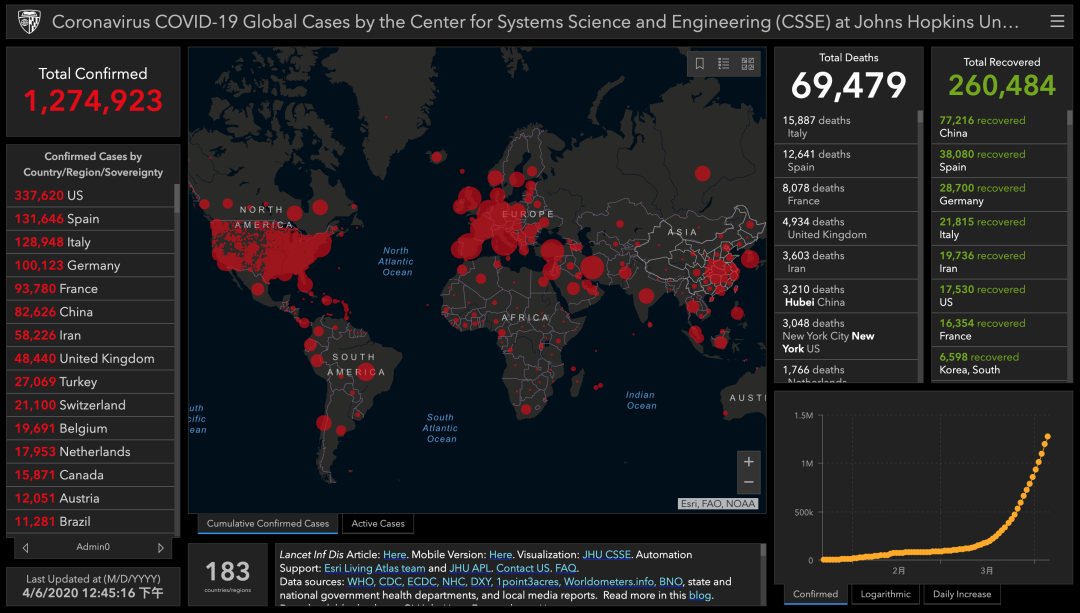This screenshot has width=1080, height=613.
Task: Click New York City 3,048 deaths entry
Action: [846, 336]
